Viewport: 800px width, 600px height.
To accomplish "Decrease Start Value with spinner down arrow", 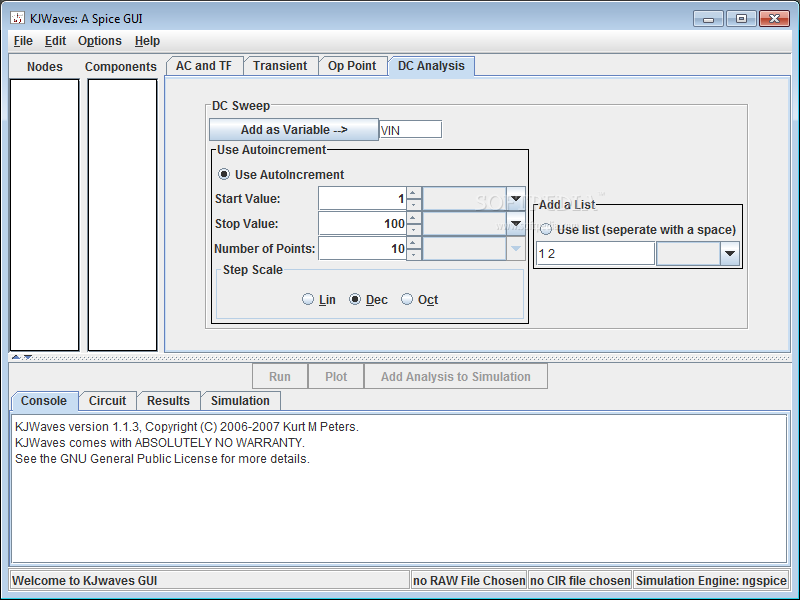I will coord(414,205).
